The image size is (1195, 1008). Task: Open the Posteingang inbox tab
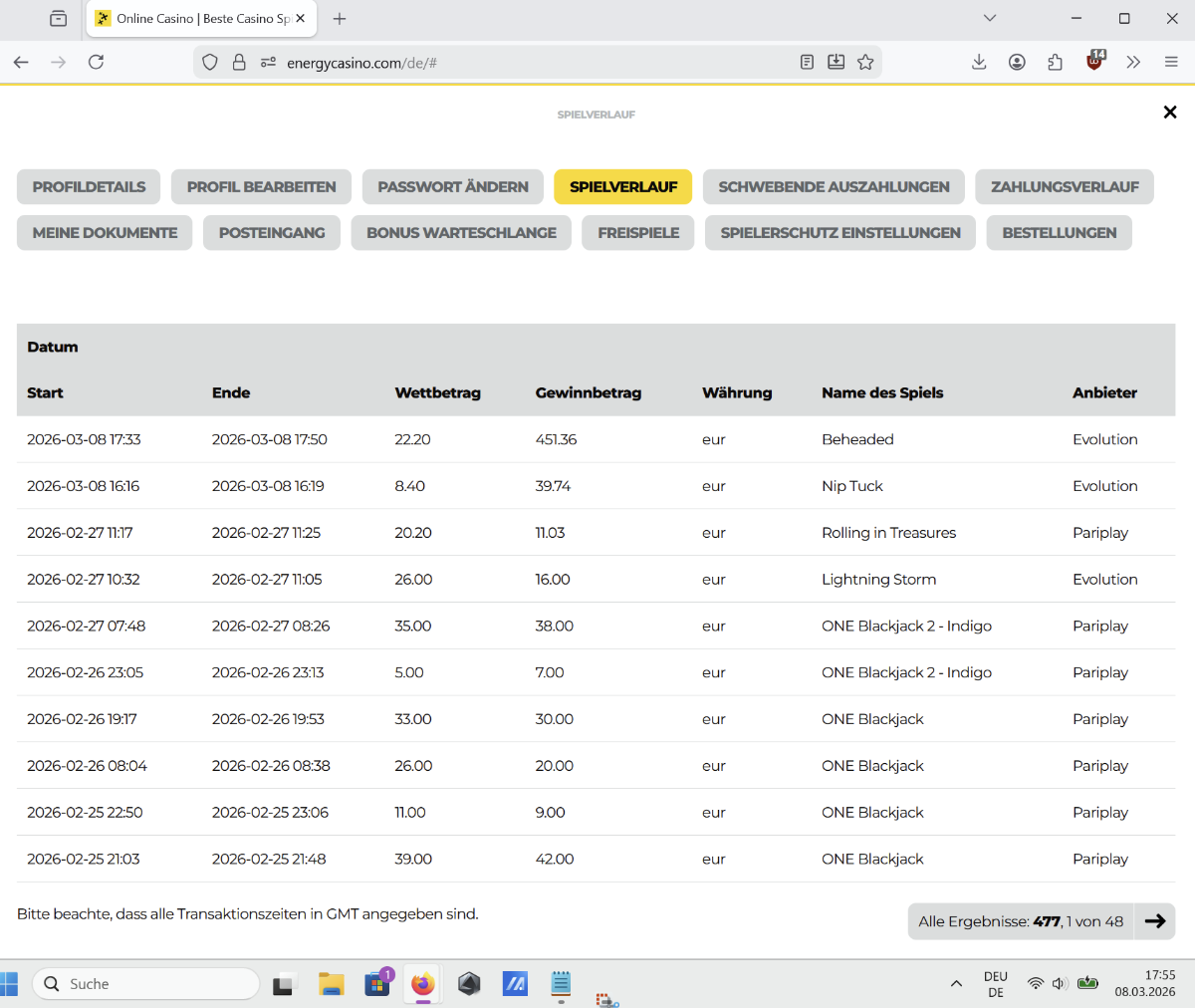click(x=272, y=233)
